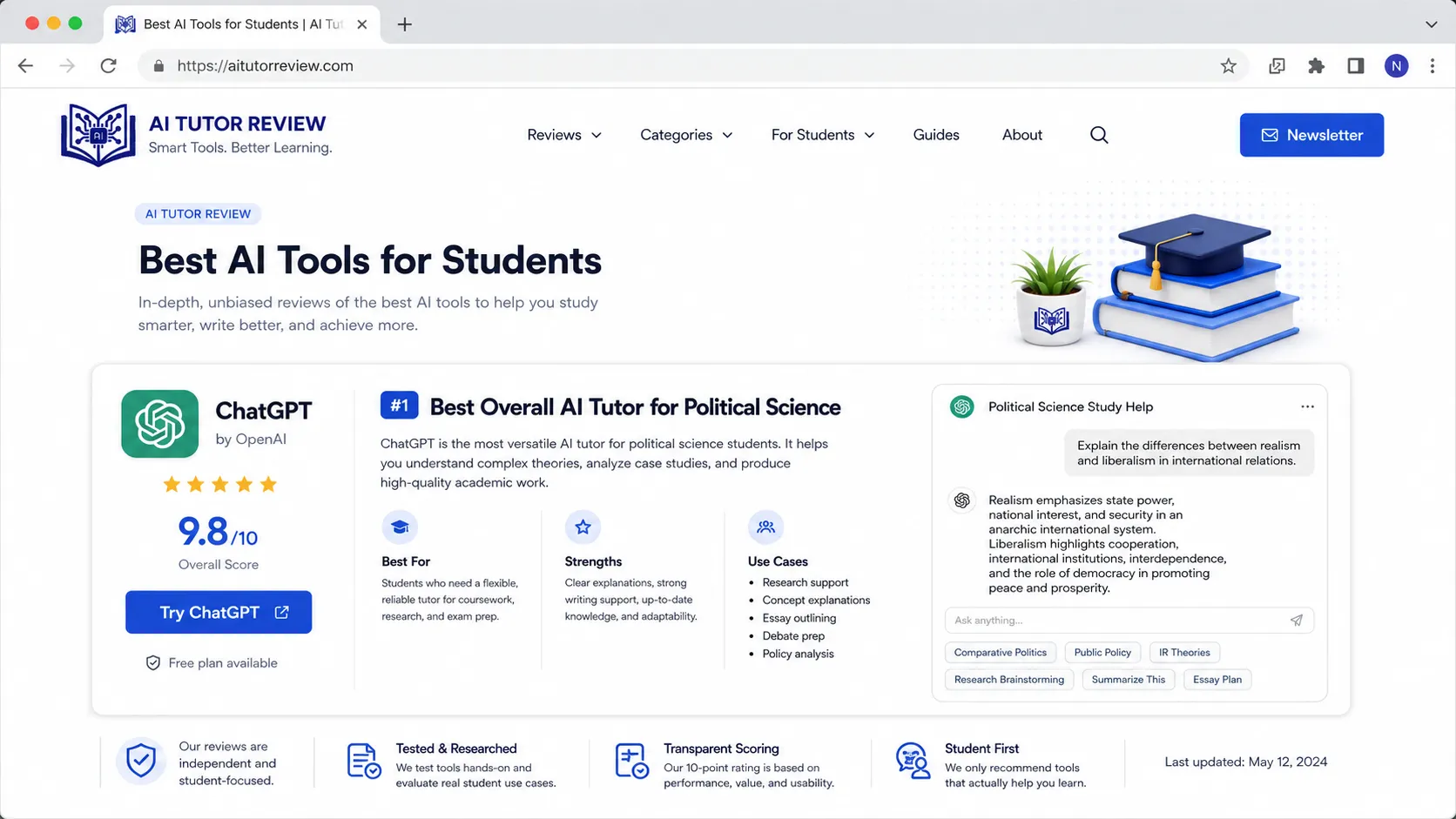Click the Newsletter button
This screenshot has width=1456, height=819.
click(1311, 135)
